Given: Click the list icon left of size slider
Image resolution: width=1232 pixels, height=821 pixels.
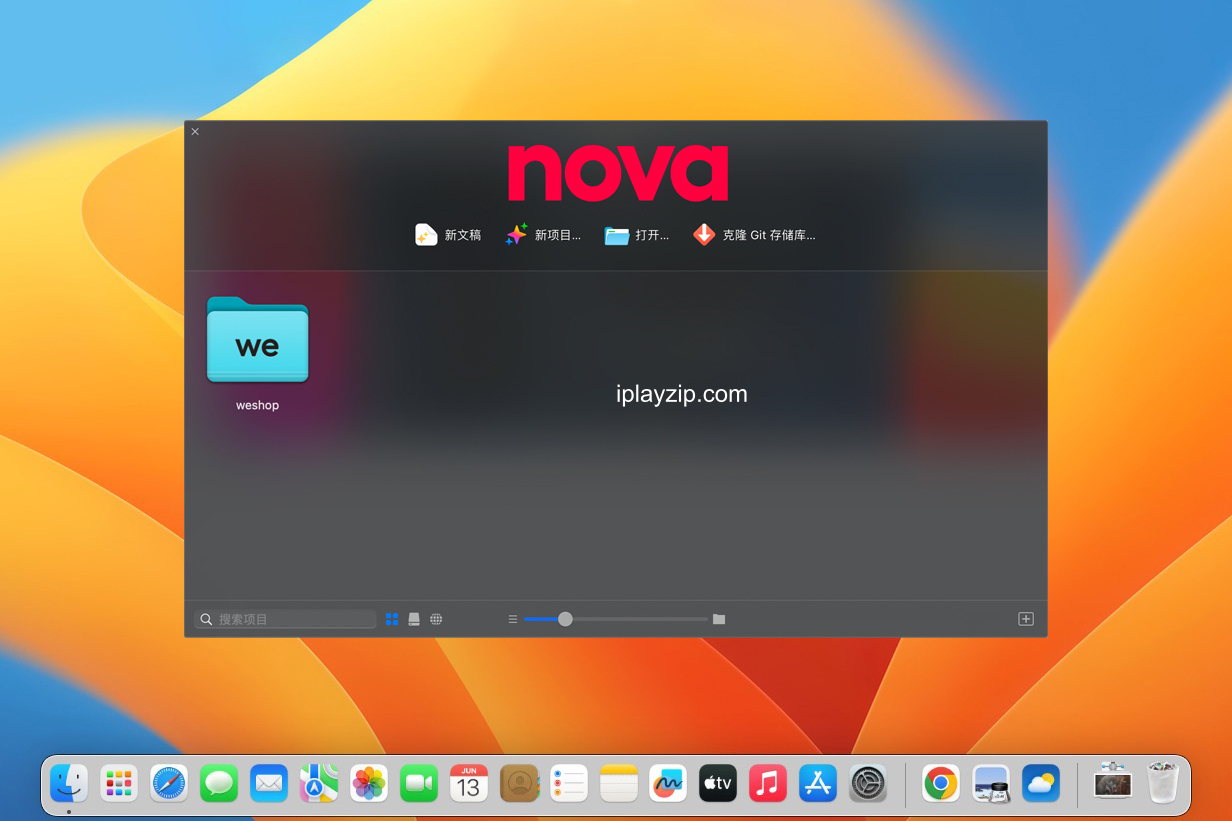Looking at the screenshot, I should pos(513,619).
